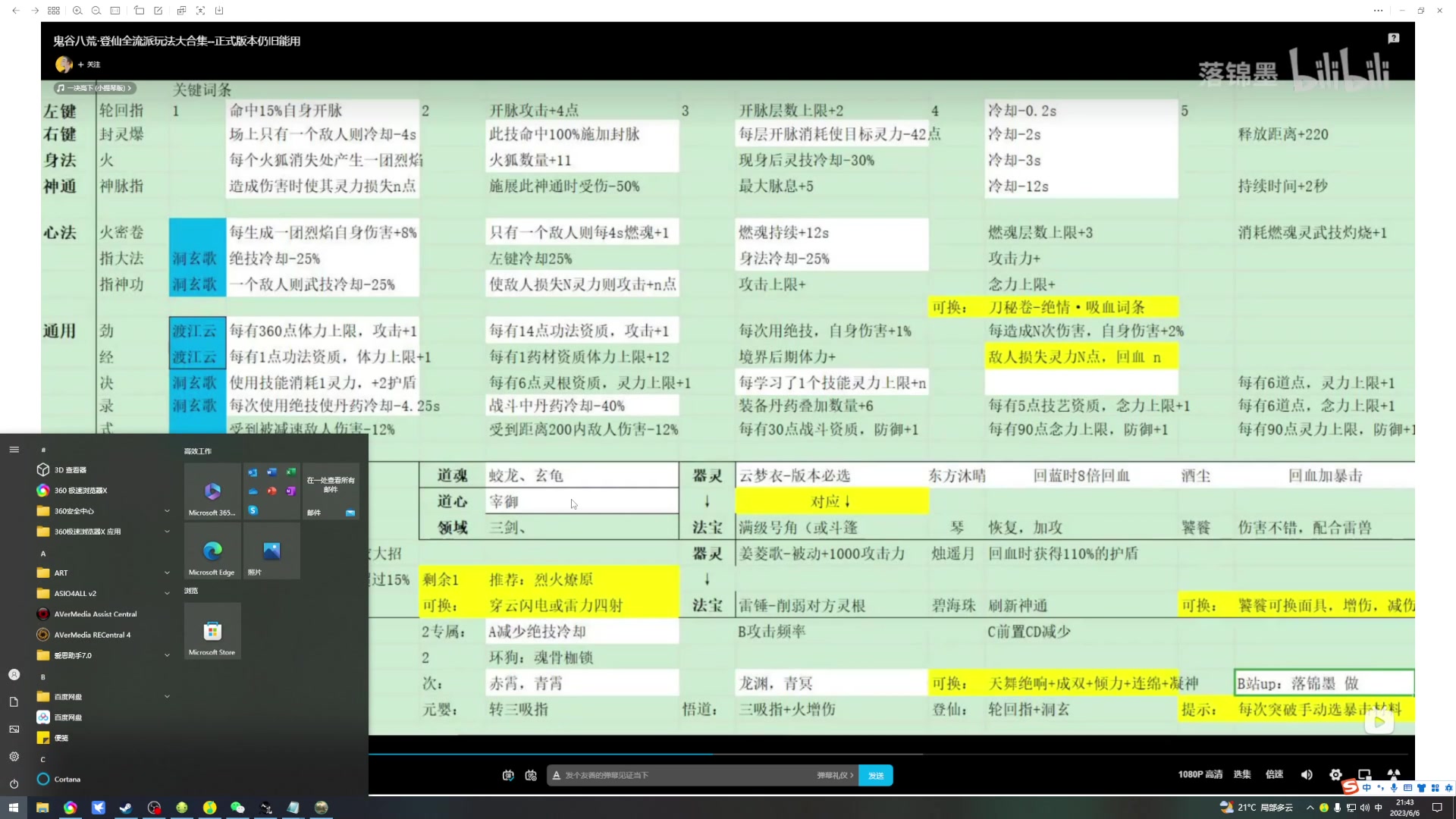
Task: Go back with the left arrow in the top toolbar
Action: point(16,11)
